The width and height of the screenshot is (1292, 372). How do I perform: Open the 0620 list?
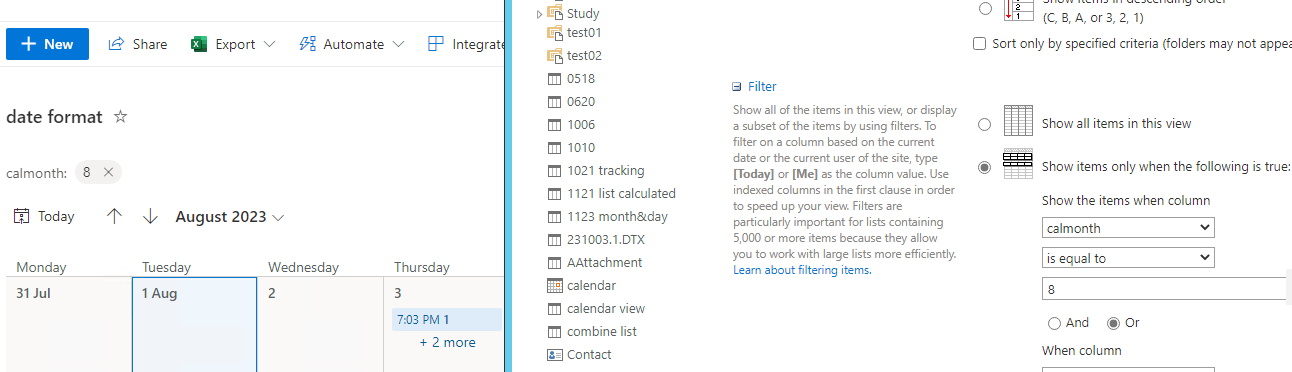(x=581, y=102)
